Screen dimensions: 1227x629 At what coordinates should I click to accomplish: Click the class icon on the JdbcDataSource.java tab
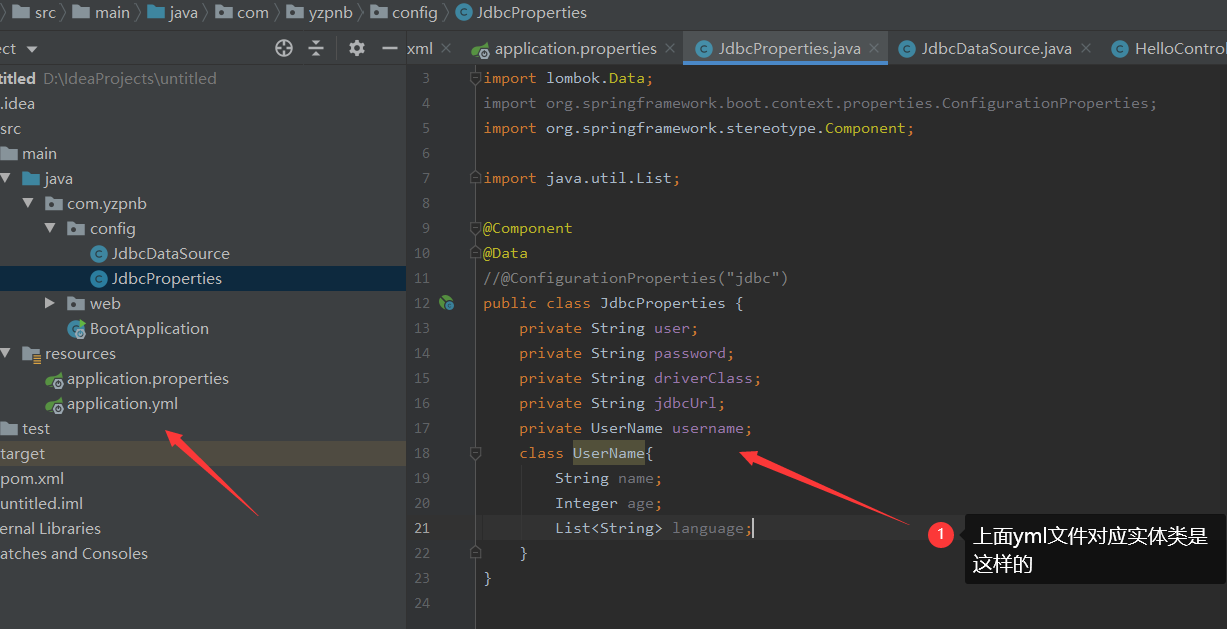(907, 49)
